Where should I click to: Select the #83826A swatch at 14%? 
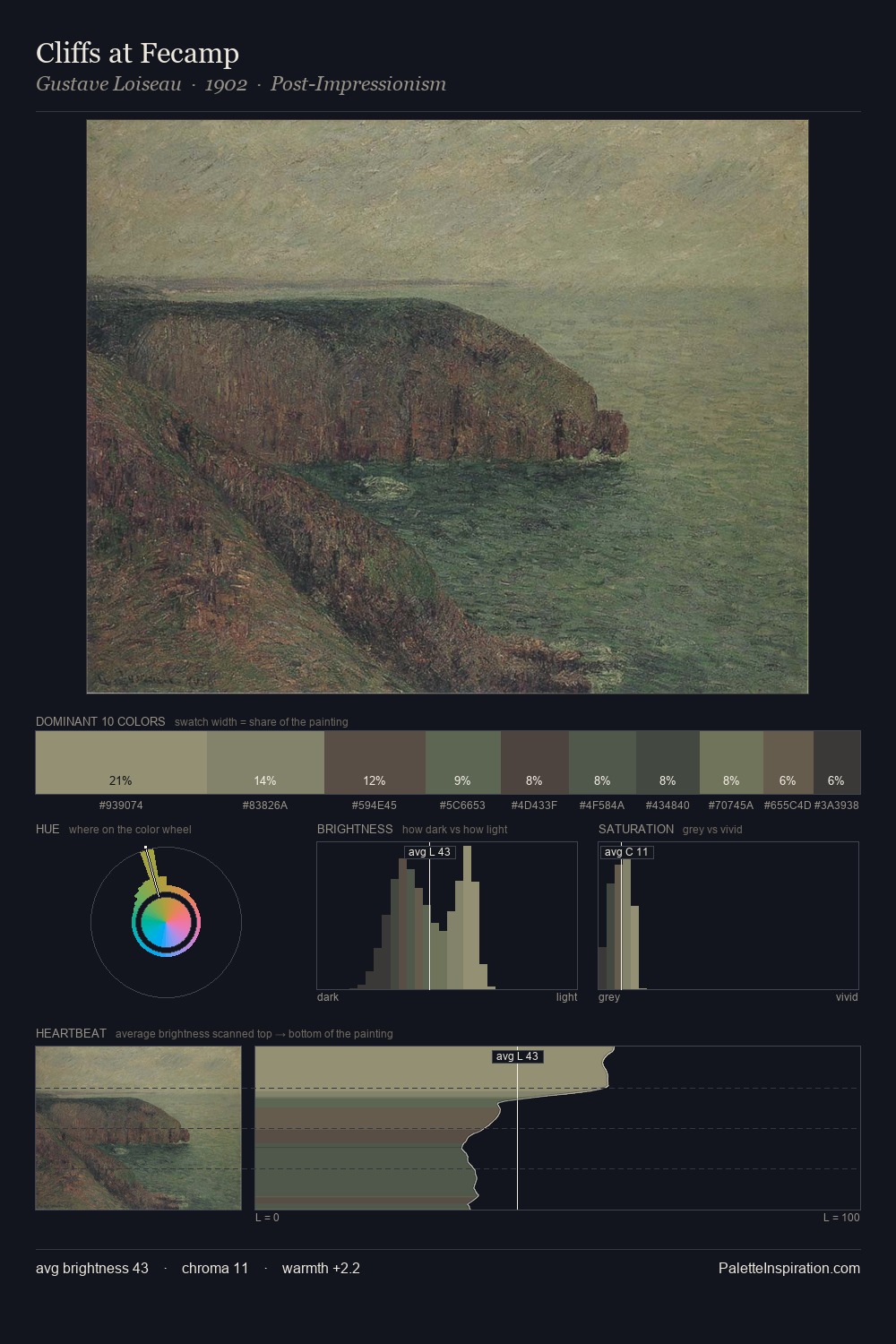click(265, 762)
